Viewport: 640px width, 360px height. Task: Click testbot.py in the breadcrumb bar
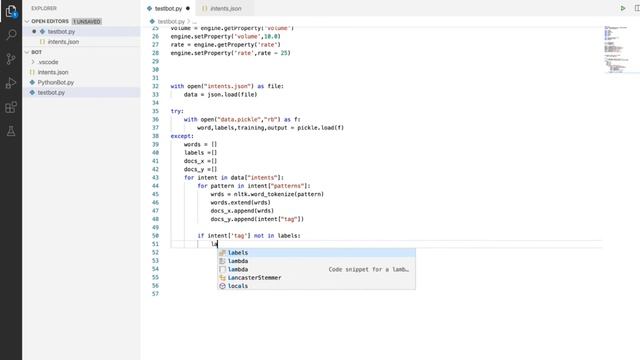[171, 21]
